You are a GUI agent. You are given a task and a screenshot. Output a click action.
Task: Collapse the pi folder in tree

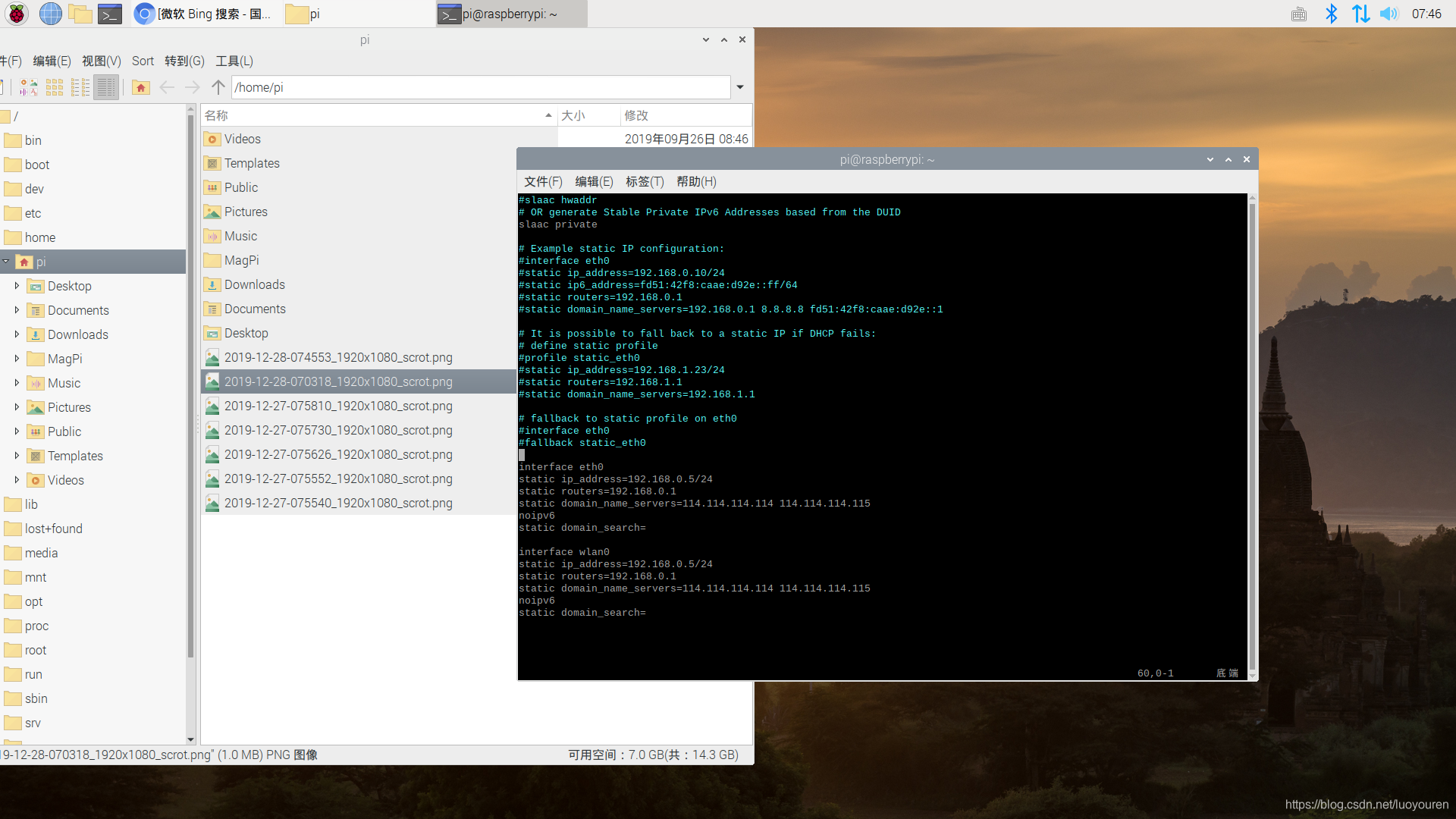coord(6,262)
